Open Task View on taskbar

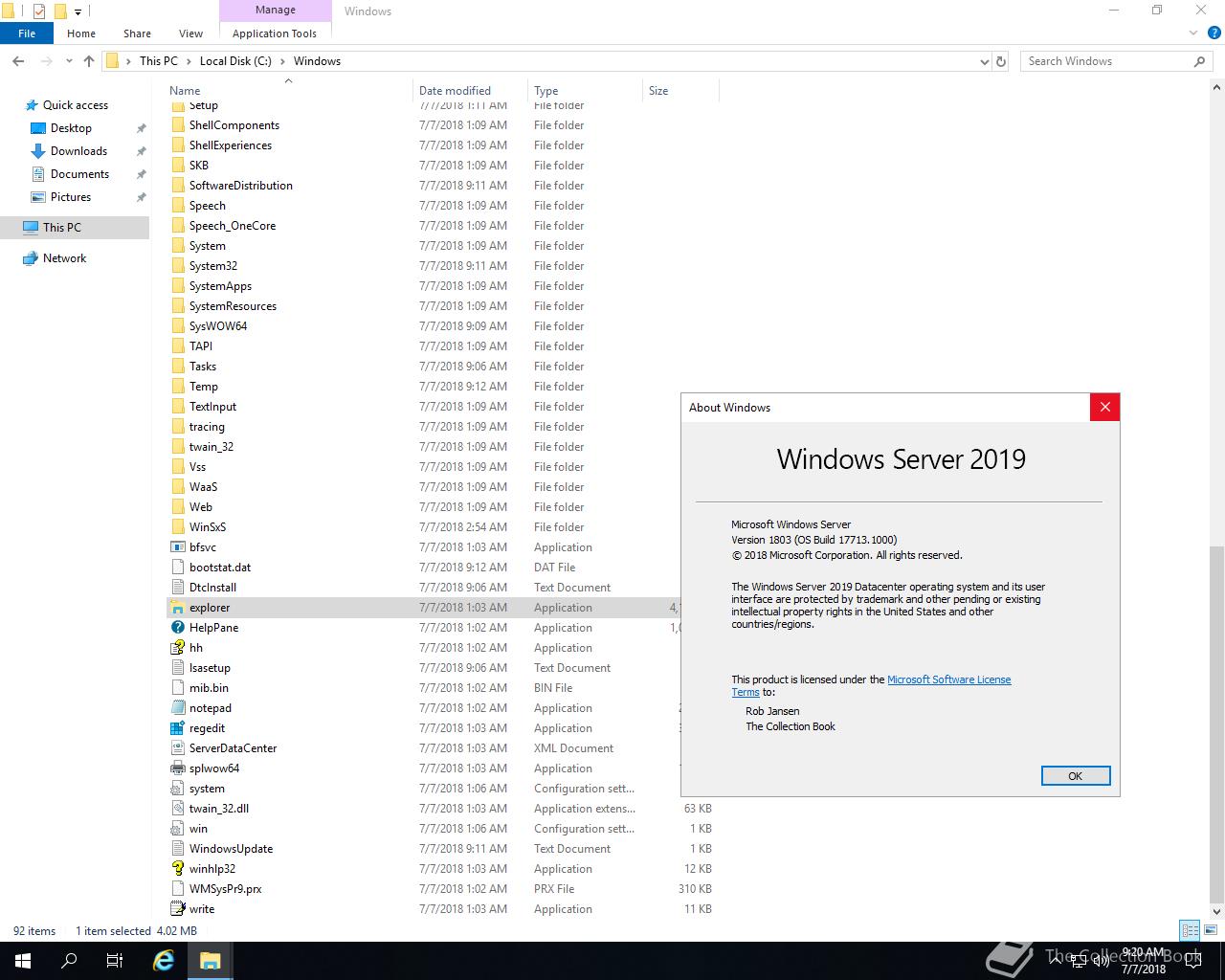click(x=115, y=961)
